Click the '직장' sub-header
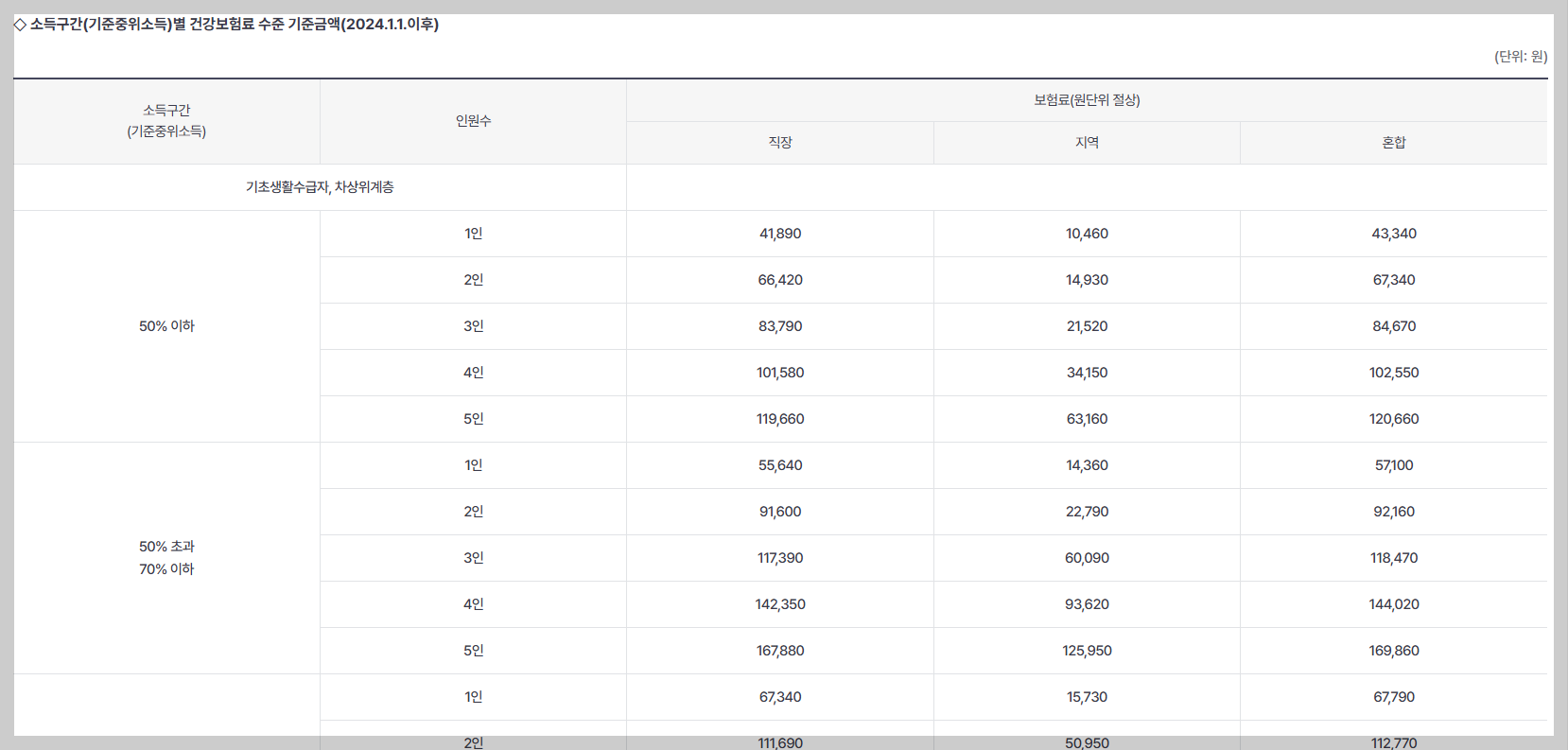This screenshot has width=1568, height=750. tap(780, 143)
